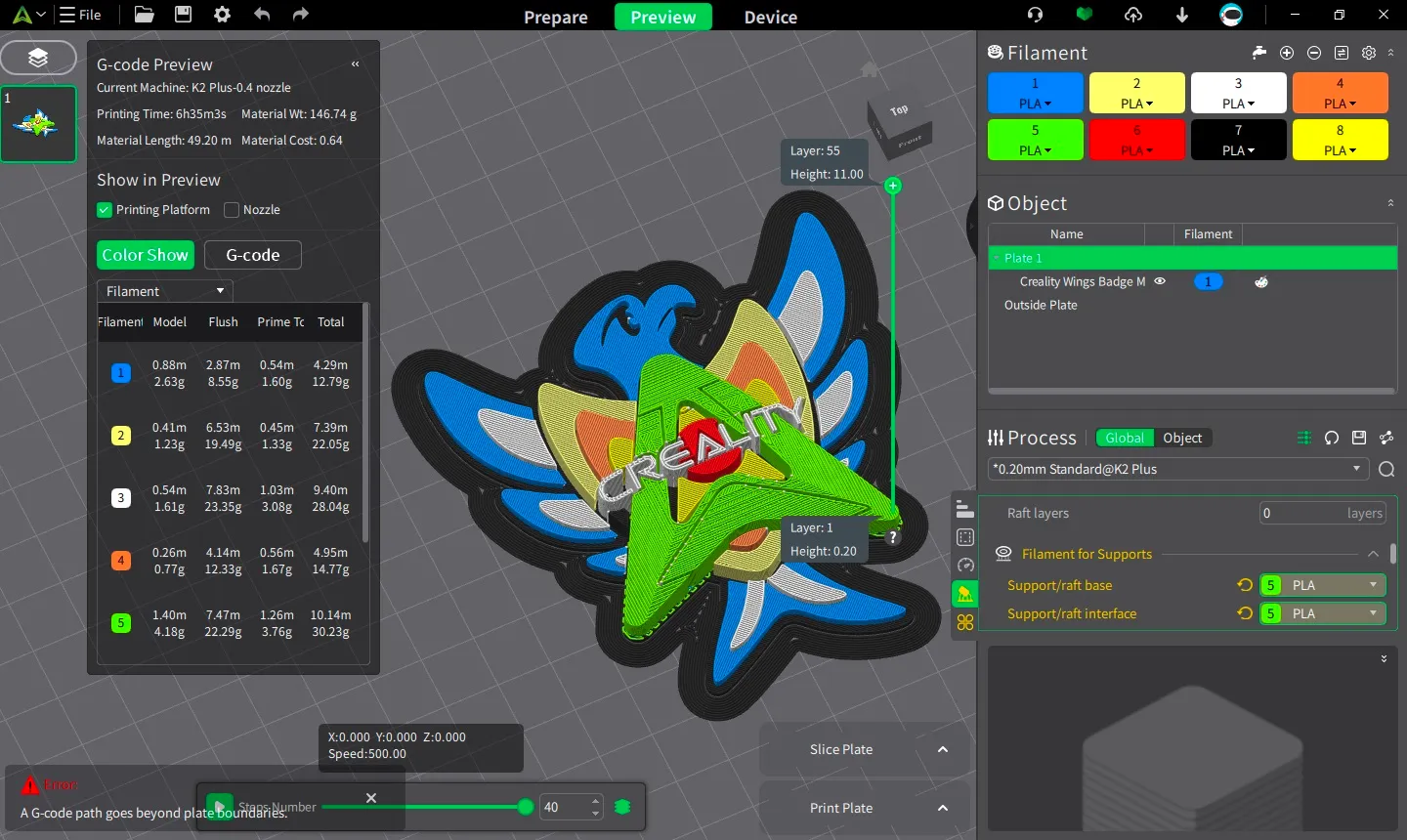Play the G-code step animation
Screen dimensions: 1407x840
pyautogui.click(x=220, y=807)
